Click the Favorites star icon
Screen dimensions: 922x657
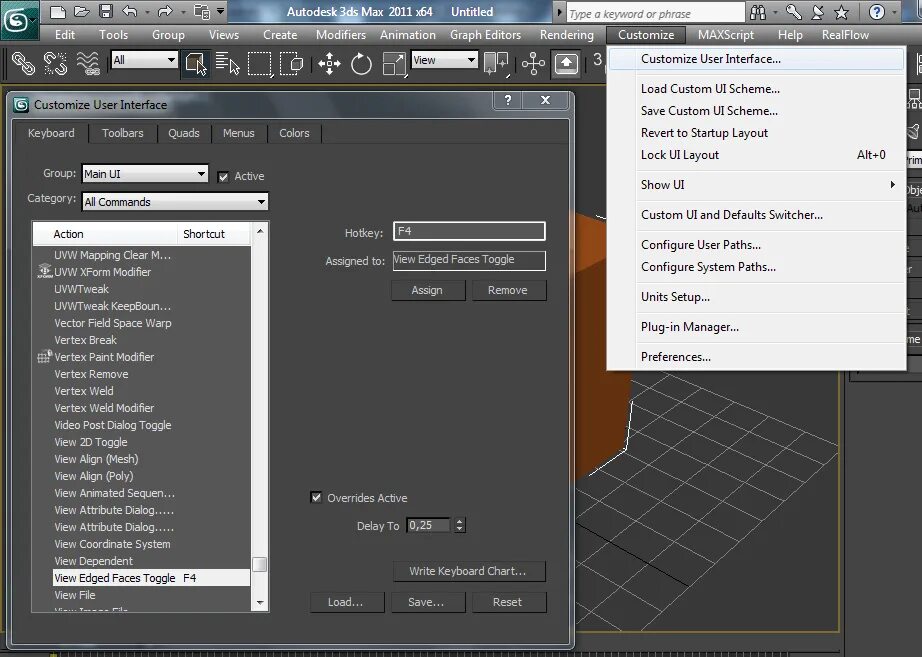tap(841, 12)
